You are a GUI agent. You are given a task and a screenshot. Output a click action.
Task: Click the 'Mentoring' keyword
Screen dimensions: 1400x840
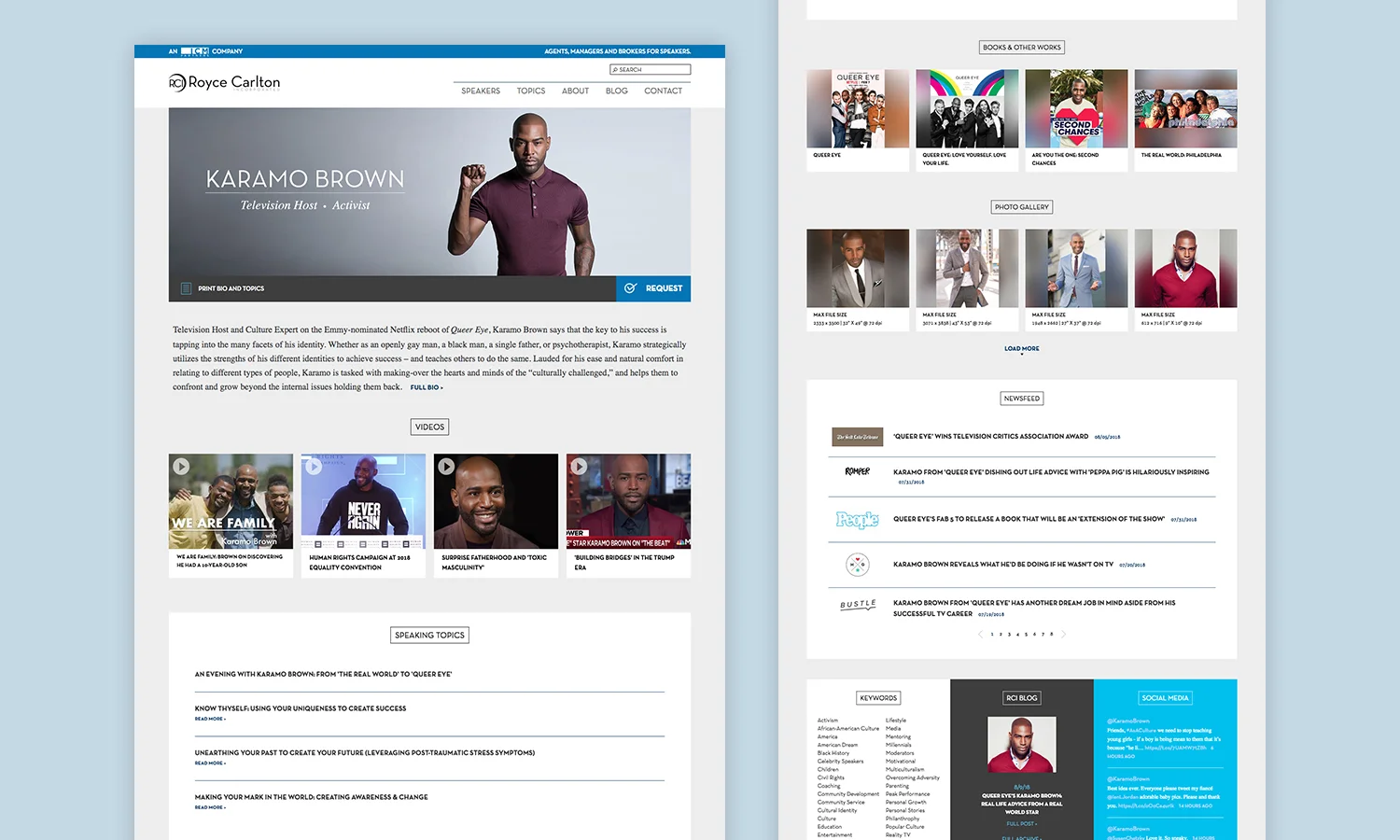[898, 737]
